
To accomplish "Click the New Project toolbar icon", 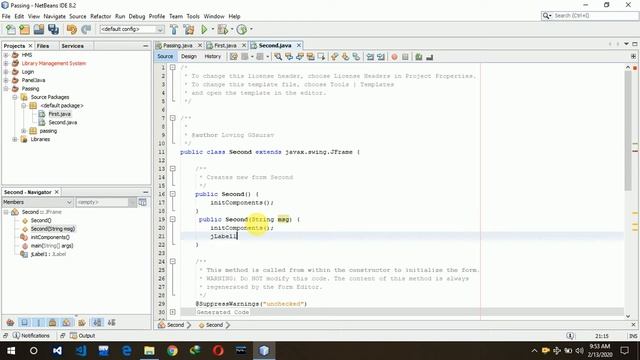I will point(24,29).
